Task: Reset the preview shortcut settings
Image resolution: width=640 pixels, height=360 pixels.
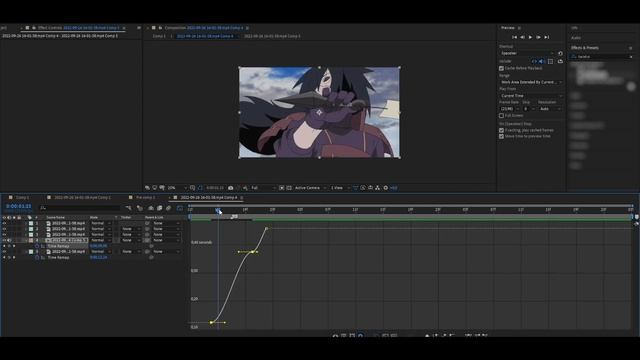Action: pyautogui.click(x=560, y=53)
